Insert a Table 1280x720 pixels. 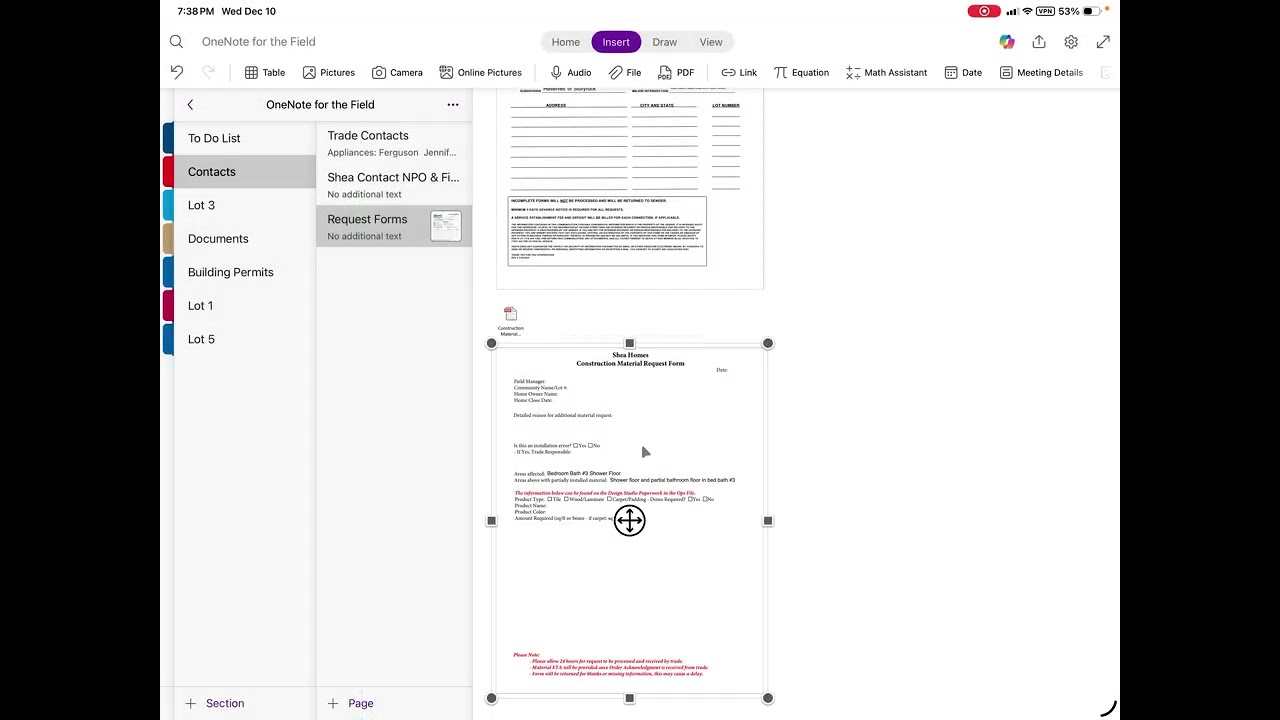pyautogui.click(x=265, y=72)
